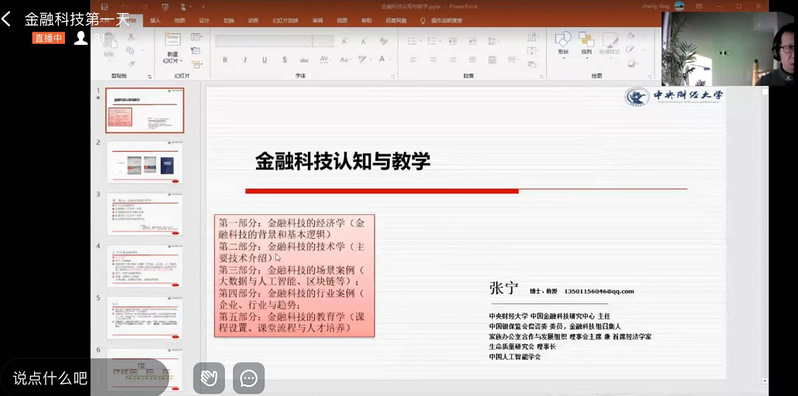Click the Decrease Indent icon in the paragraph group
798x396 pixels.
coord(452,41)
